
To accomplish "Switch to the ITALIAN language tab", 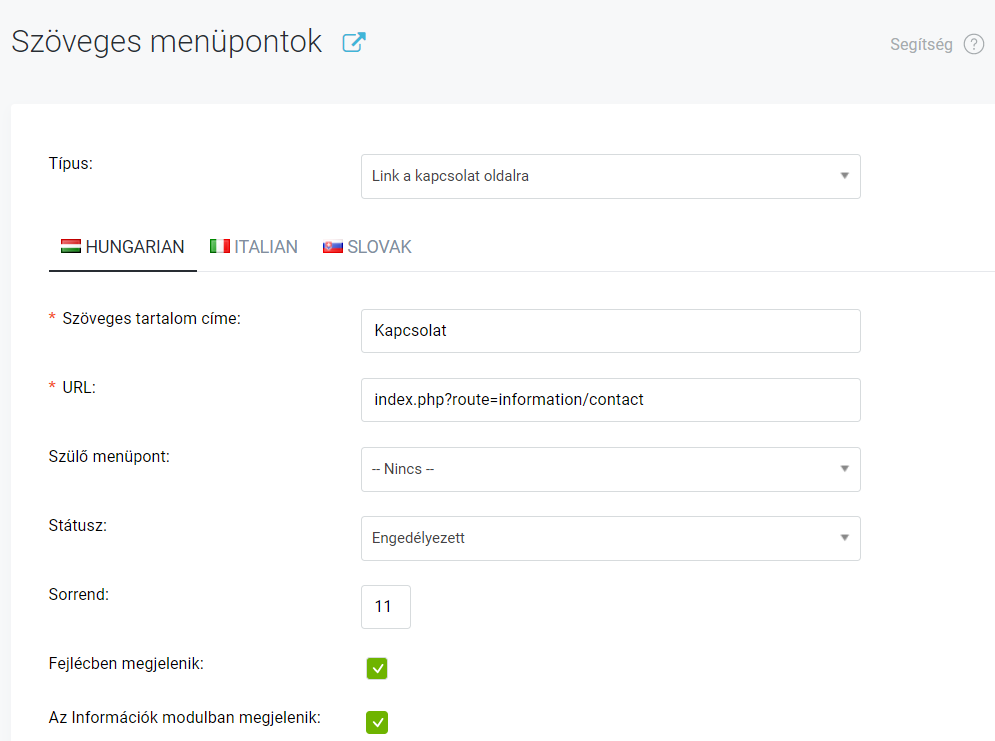I will point(254,247).
